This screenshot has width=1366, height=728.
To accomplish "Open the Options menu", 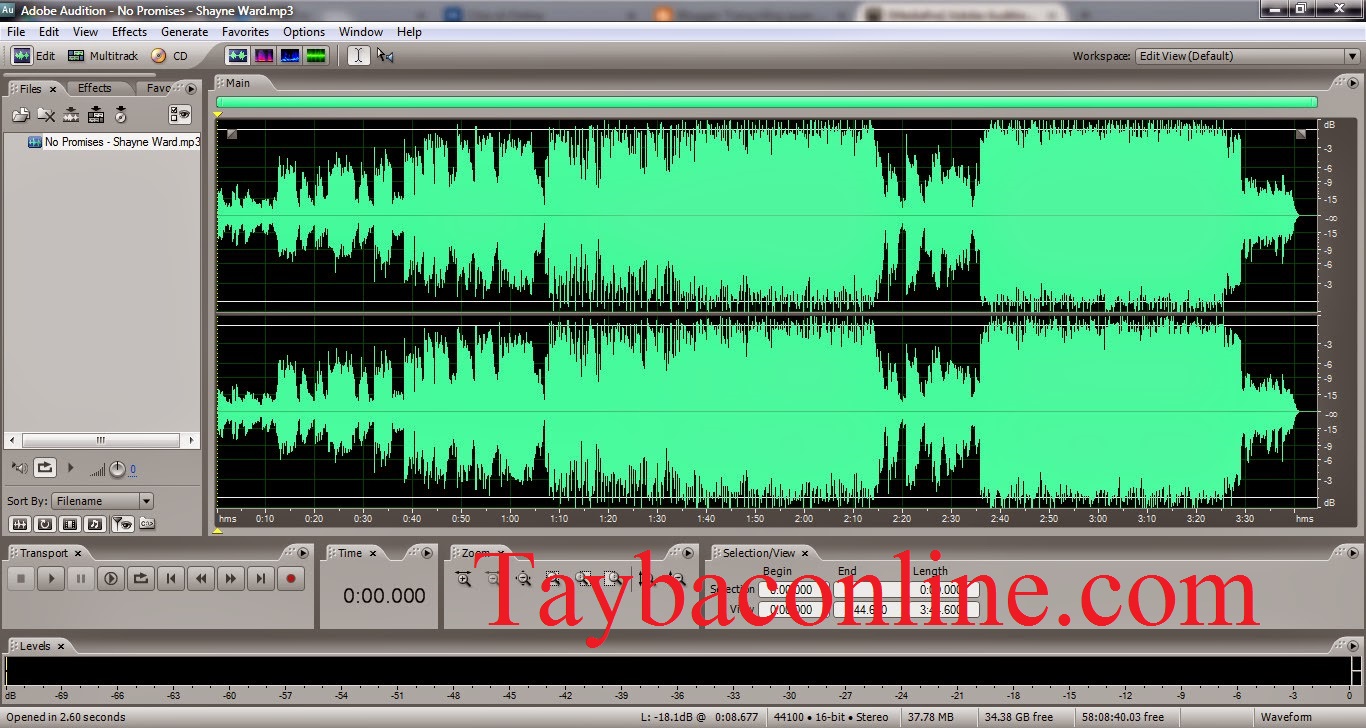I will click(x=304, y=32).
